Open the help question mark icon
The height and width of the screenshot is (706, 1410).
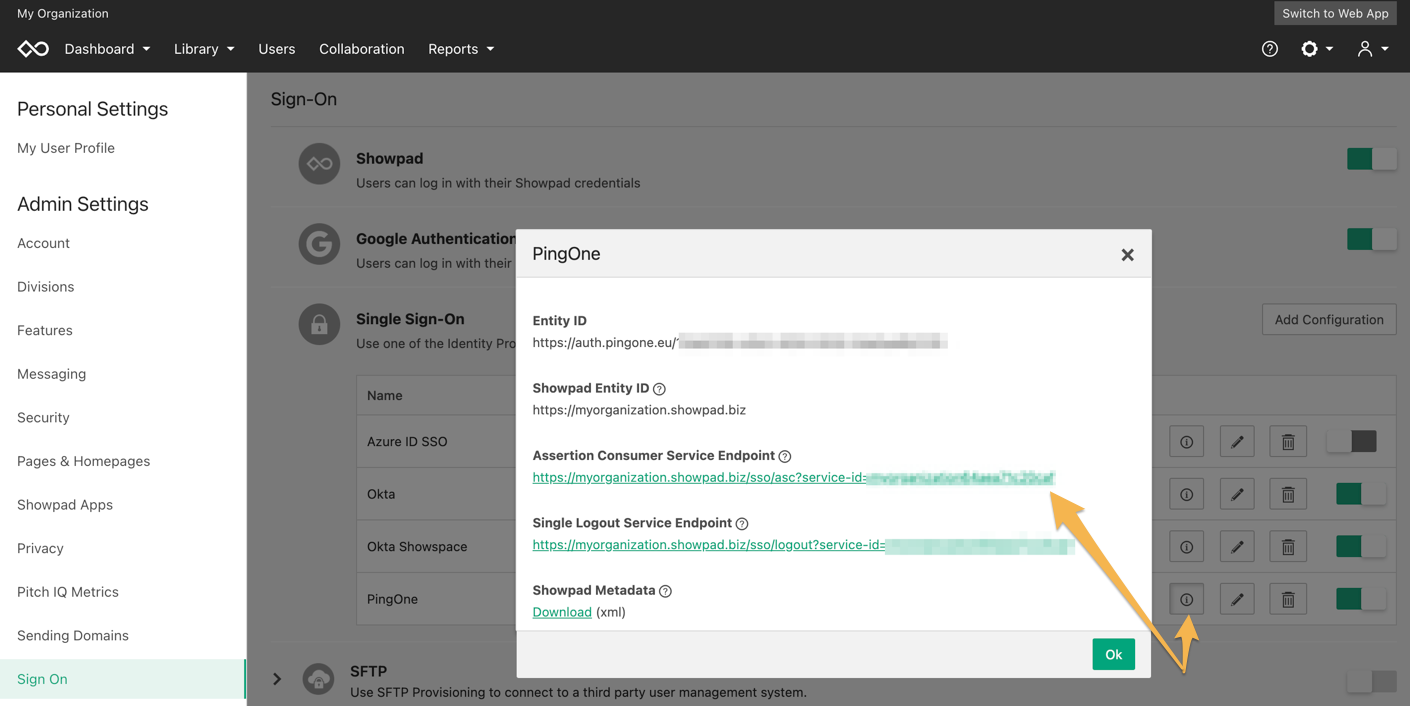click(x=1270, y=49)
